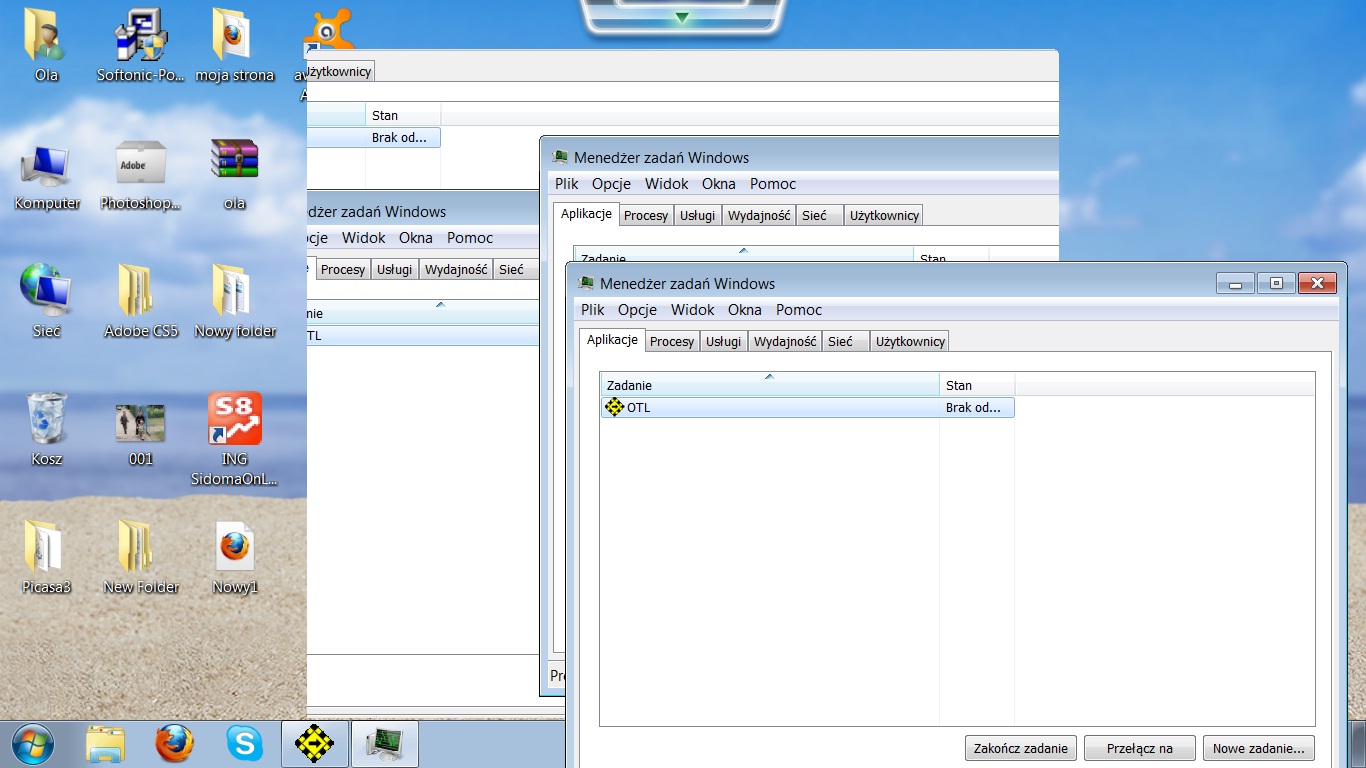1366x768 pixels.
Task: Select the Picasa3 folder icon
Action: [46, 558]
